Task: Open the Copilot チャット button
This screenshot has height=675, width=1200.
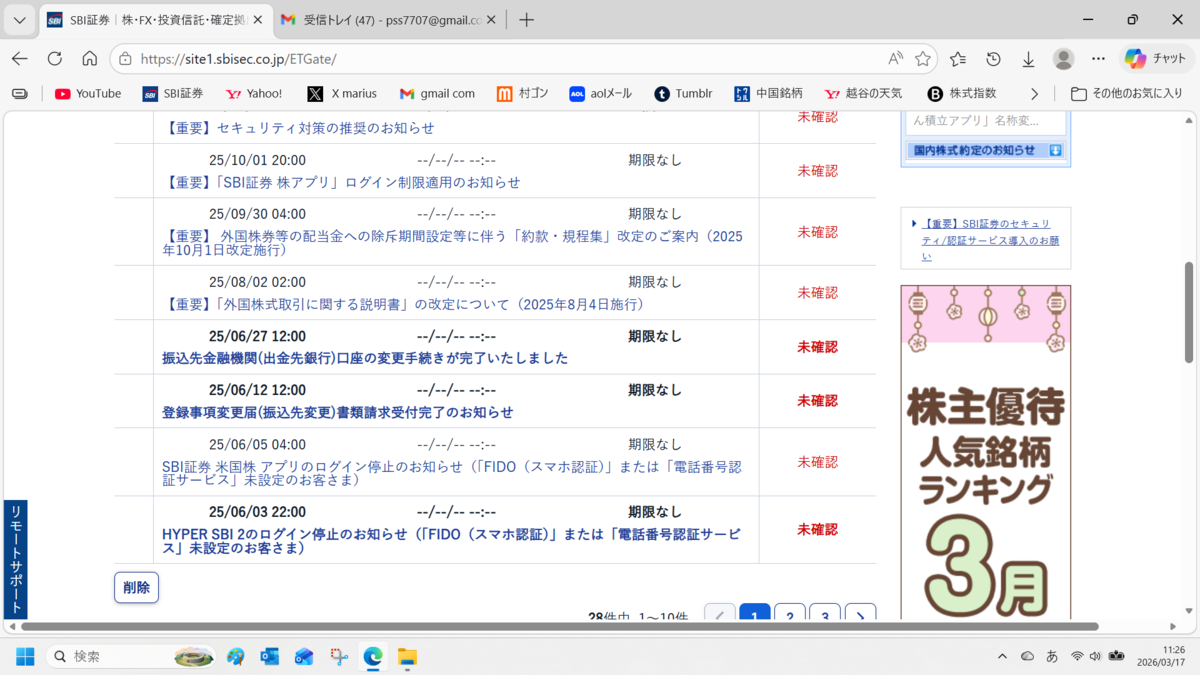Action: click(x=1156, y=59)
